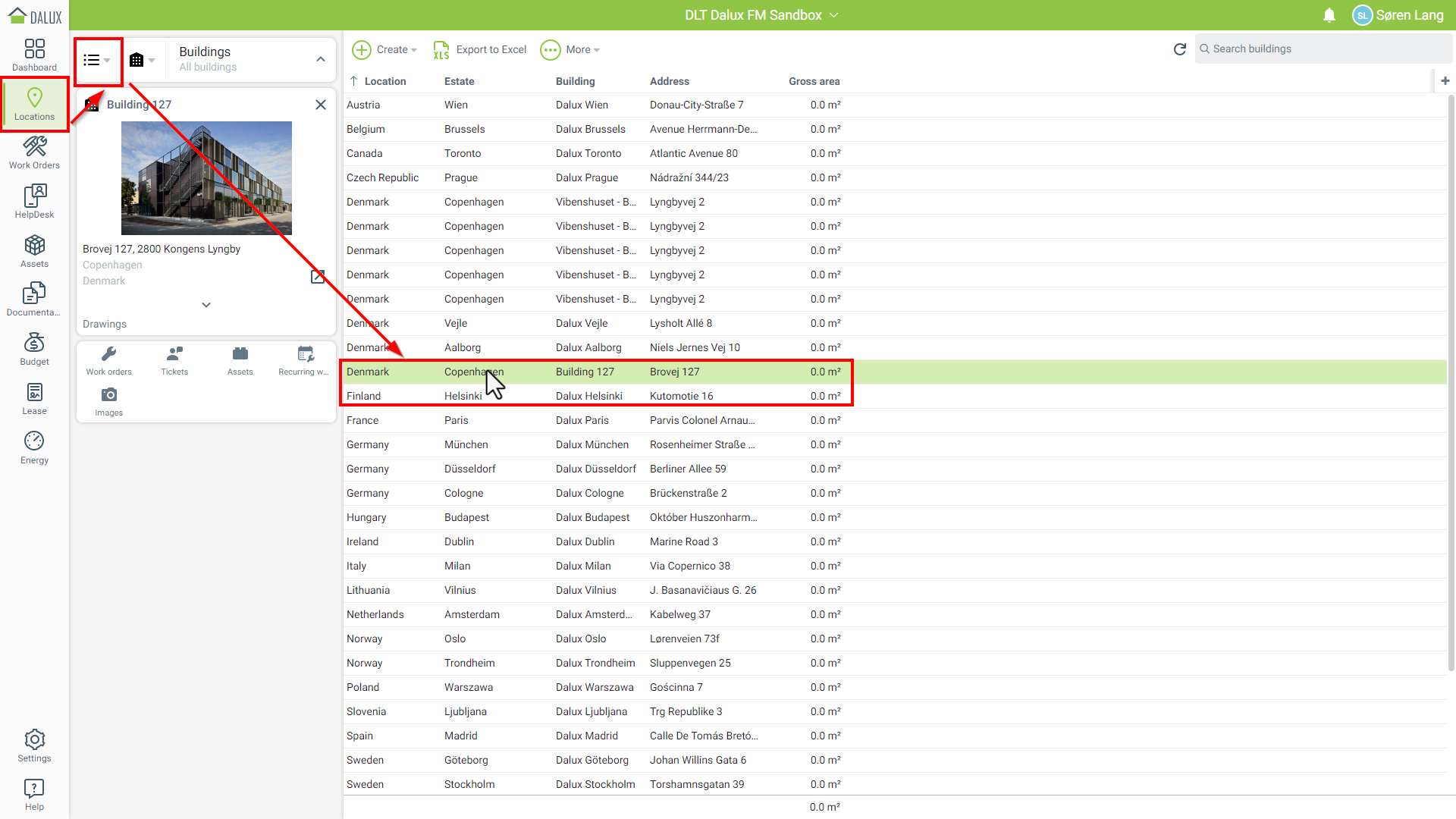Select the Dalux Helsinki row
This screenshot has height=819, width=1456.
point(588,396)
